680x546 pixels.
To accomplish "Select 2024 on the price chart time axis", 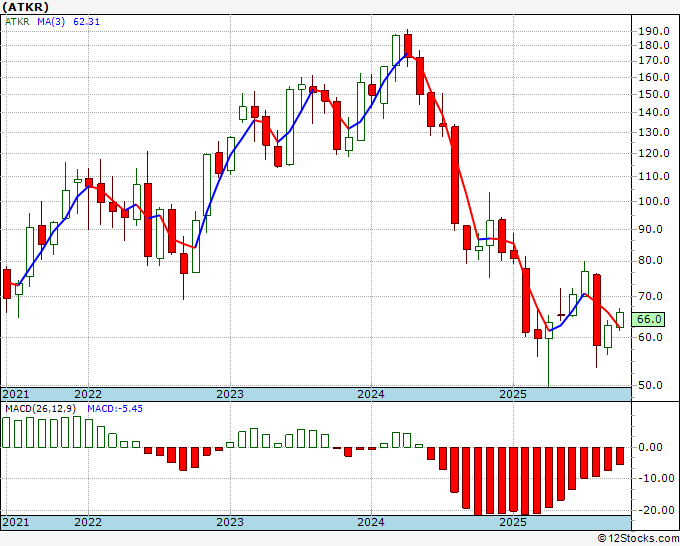I will (371, 394).
